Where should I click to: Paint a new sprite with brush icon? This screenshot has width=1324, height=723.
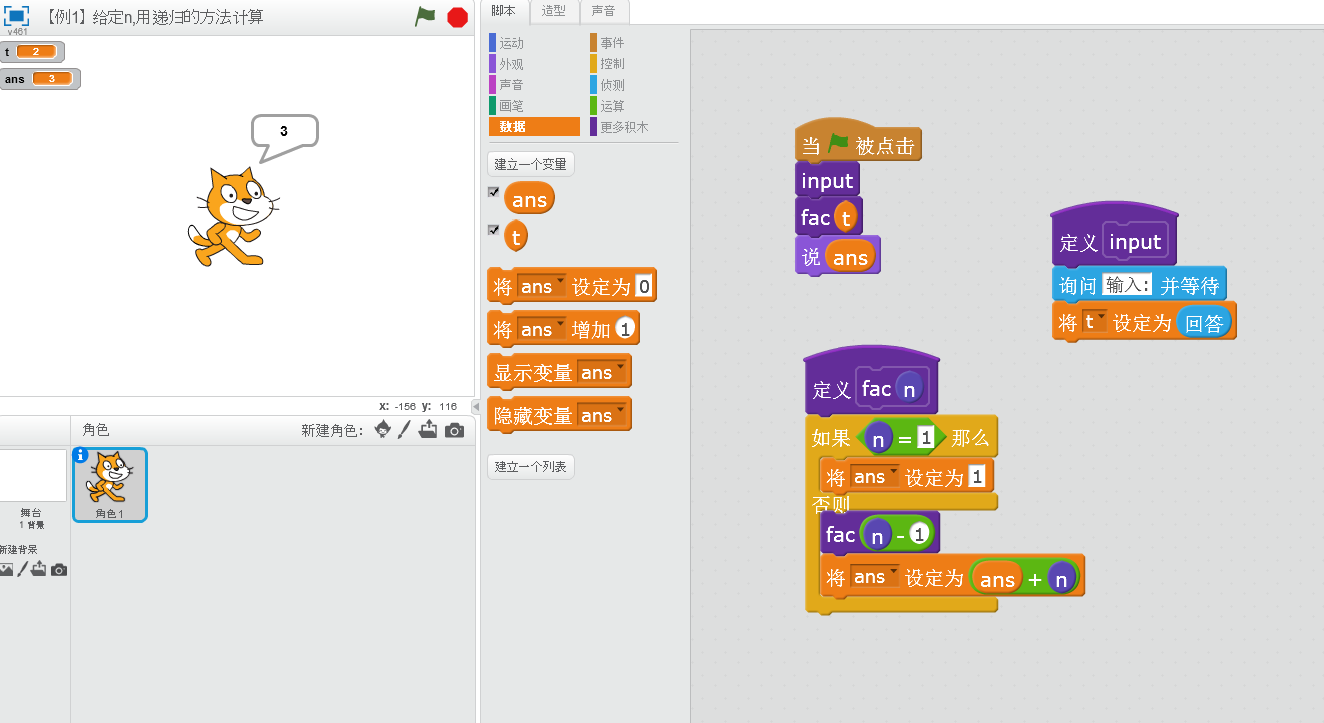[x=405, y=430]
